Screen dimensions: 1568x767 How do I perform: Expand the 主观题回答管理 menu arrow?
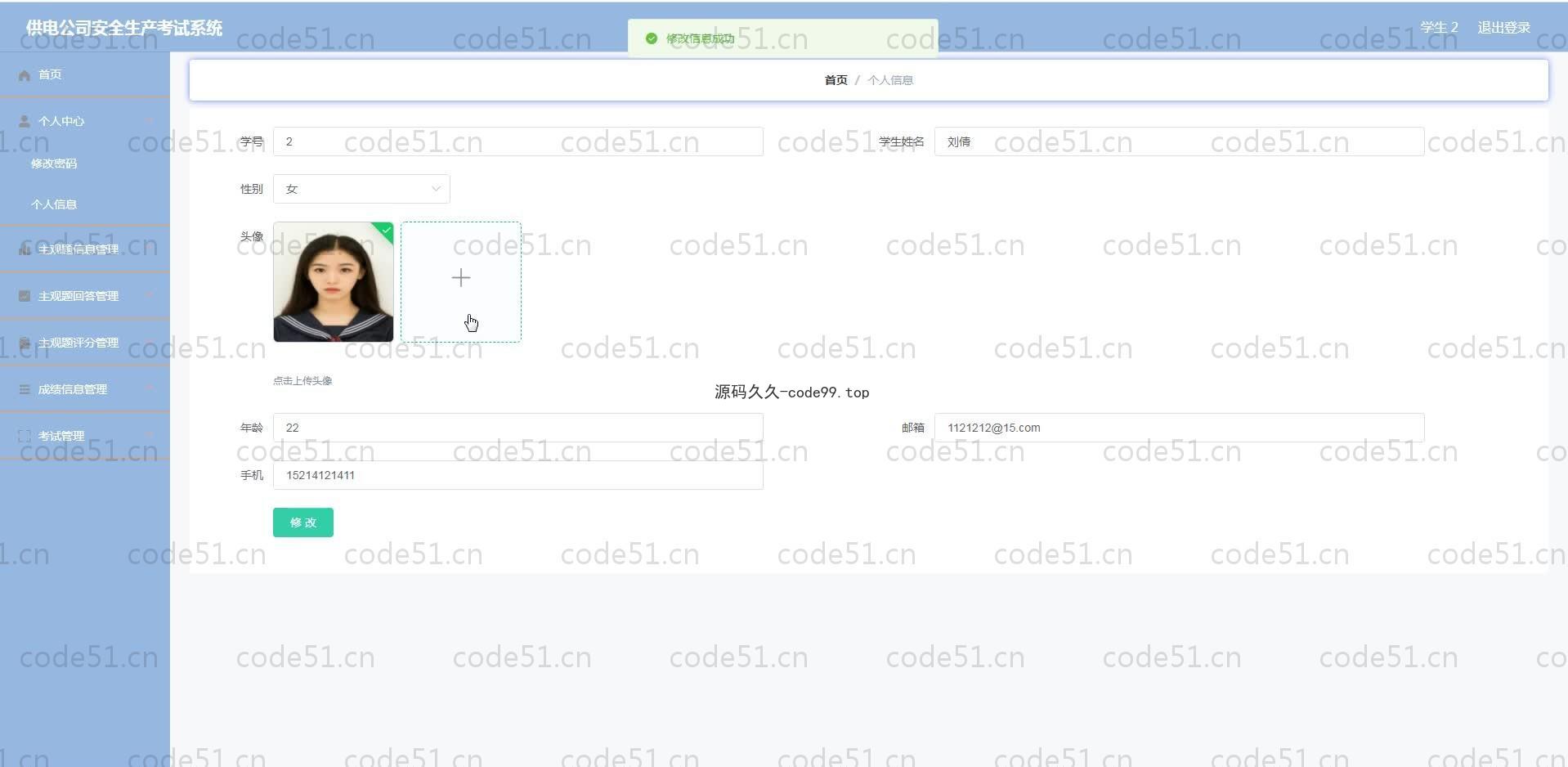coord(149,296)
